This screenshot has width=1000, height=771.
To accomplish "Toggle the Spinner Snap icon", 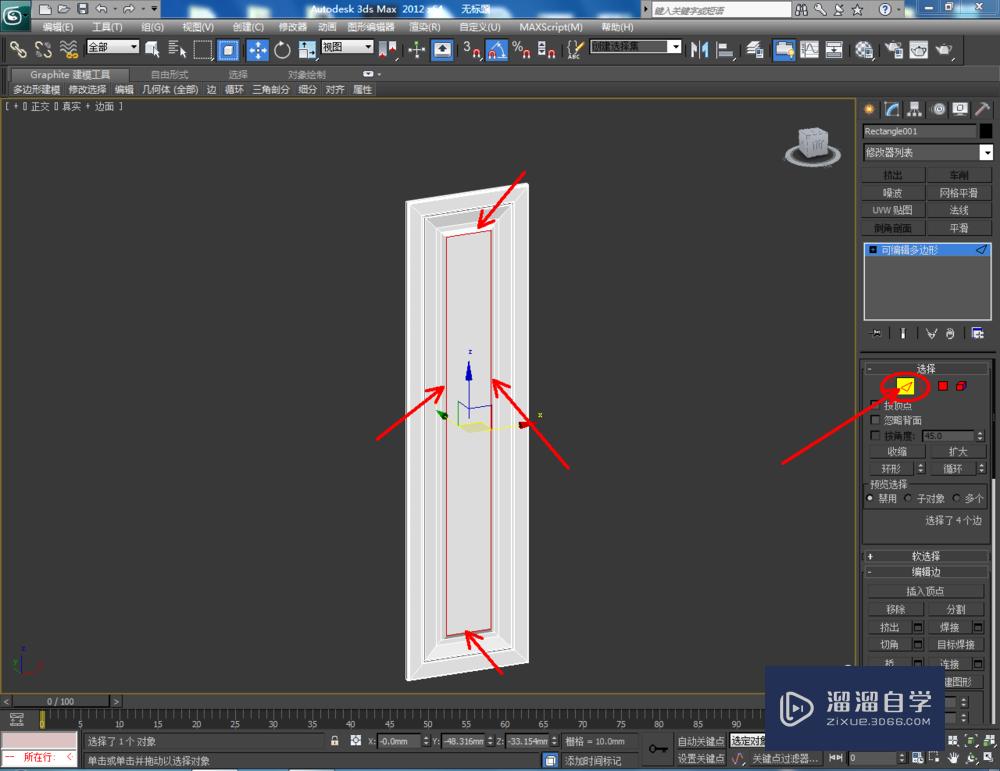I will [547, 49].
